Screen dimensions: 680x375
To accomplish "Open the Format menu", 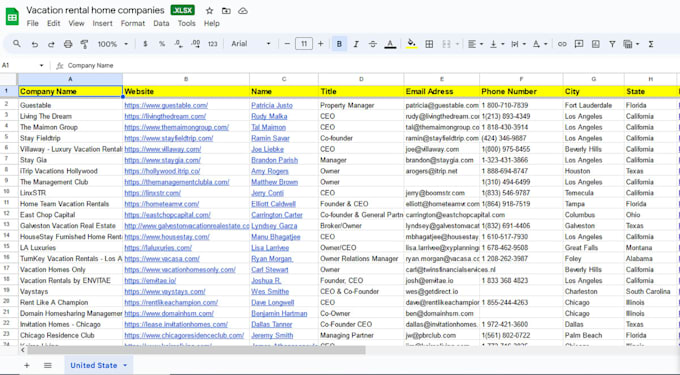I will [133, 23].
